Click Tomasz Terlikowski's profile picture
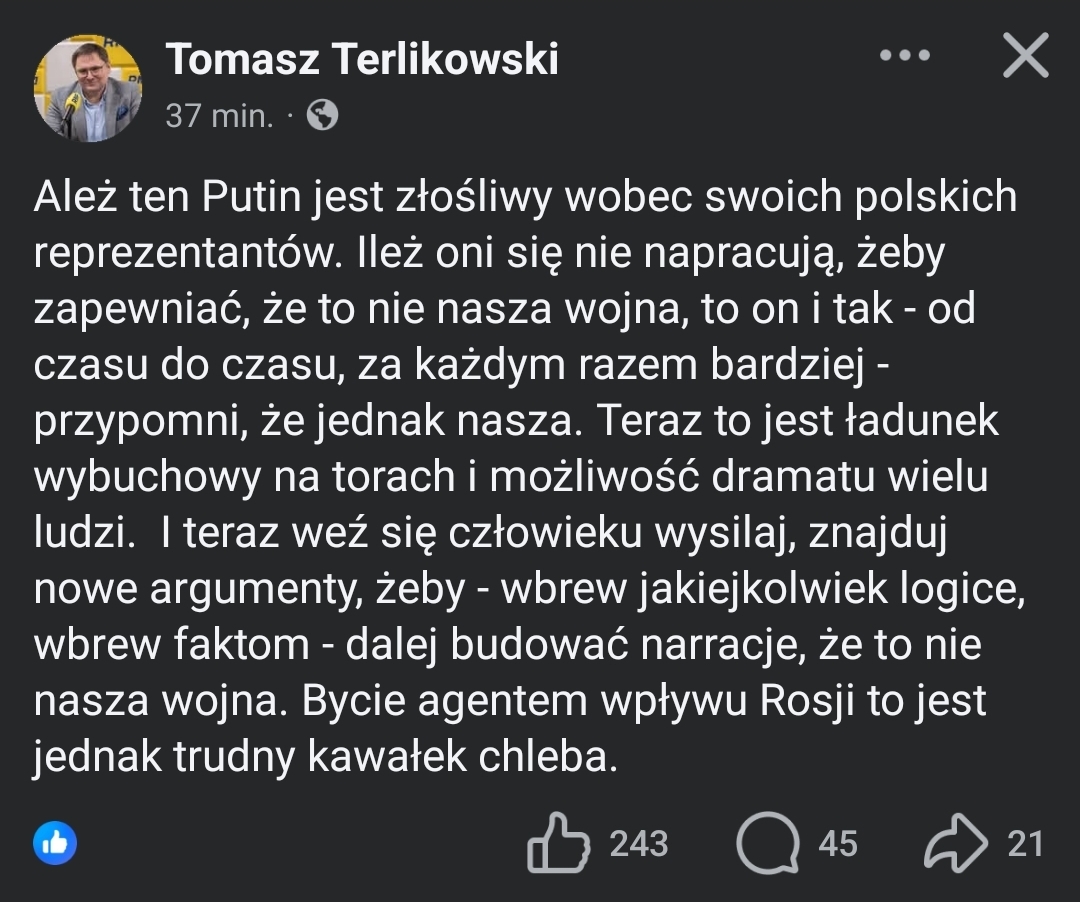Viewport: 1080px width, 902px height. (x=88, y=88)
